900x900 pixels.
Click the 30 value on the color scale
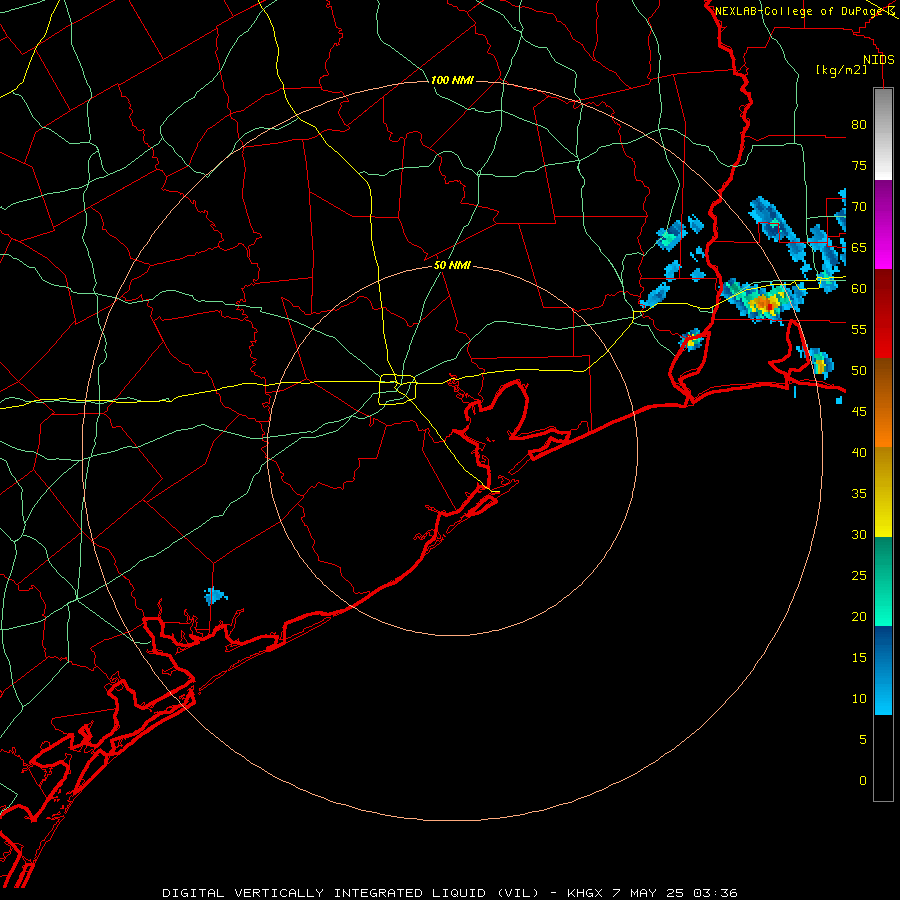tap(859, 534)
